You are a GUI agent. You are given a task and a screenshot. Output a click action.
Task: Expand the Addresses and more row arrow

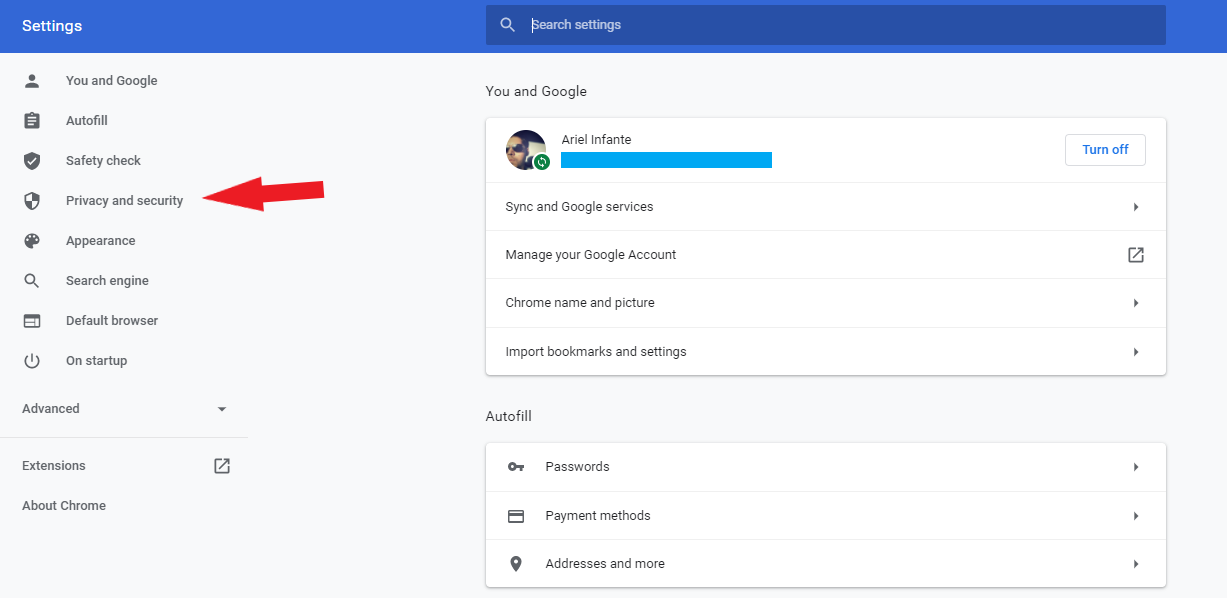tap(1136, 564)
